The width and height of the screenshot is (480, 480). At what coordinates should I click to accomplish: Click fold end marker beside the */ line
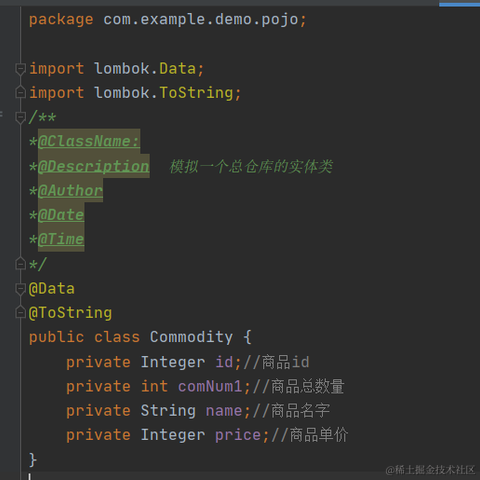click(x=20, y=264)
